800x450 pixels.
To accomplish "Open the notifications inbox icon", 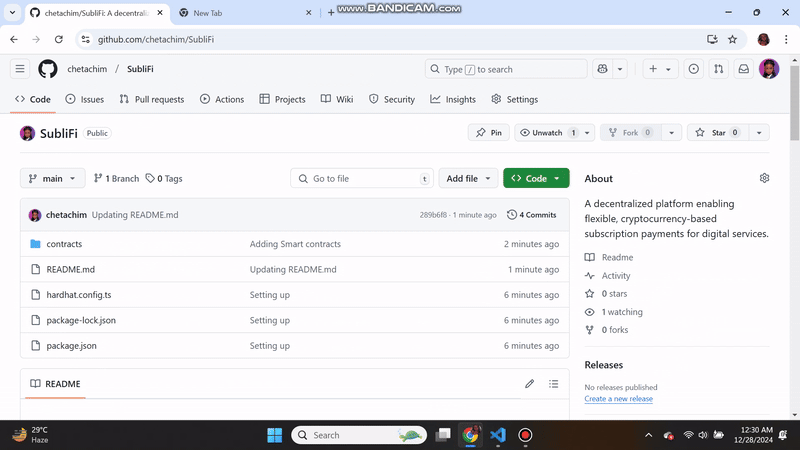I will click(743, 69).
